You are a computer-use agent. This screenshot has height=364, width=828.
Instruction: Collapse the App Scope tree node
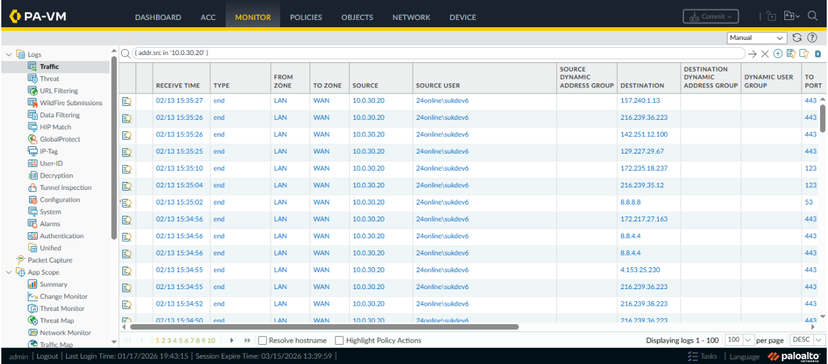point(9,272)
